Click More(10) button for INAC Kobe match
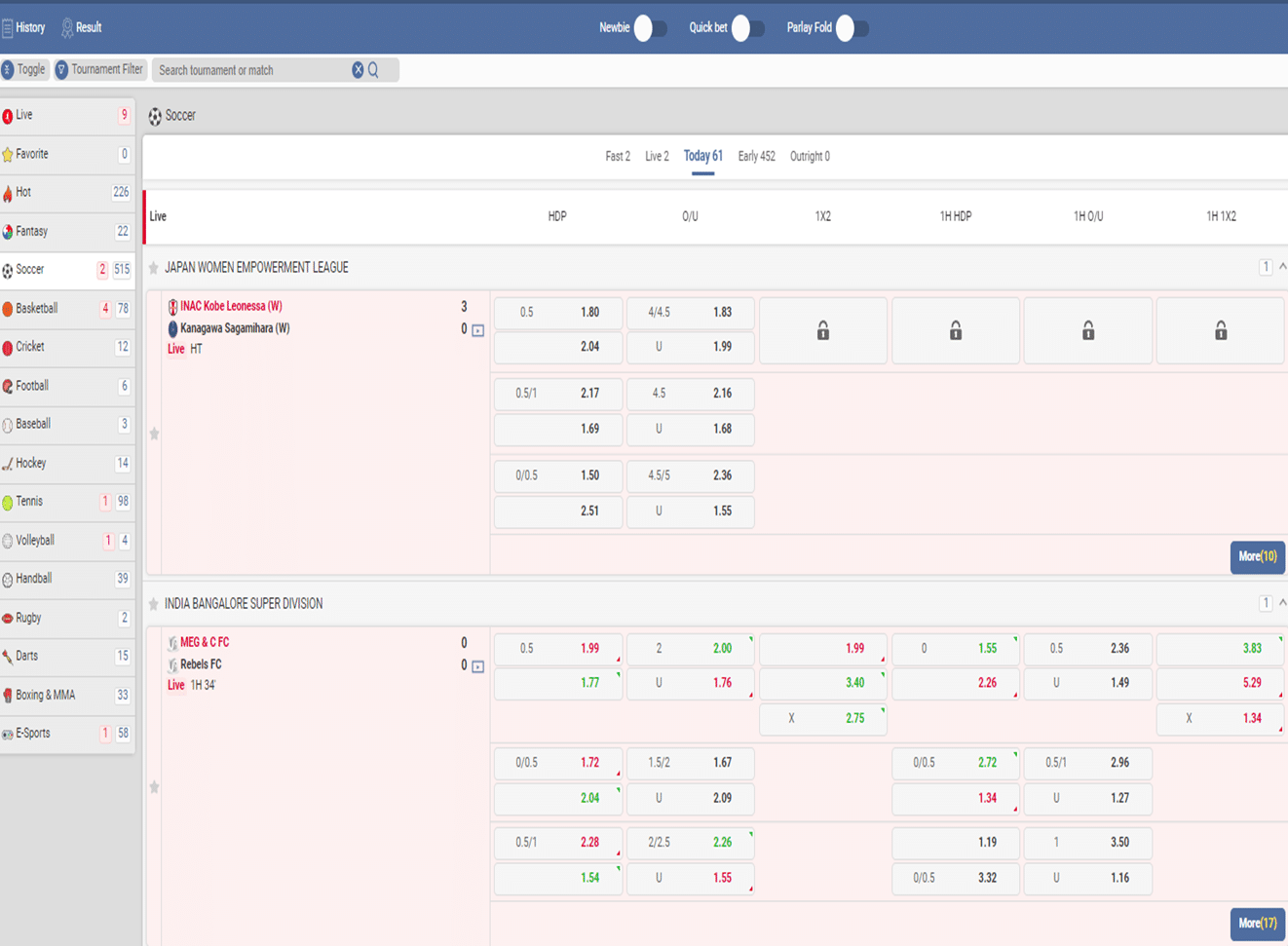Image resolution: width=1288 pixels, height=946 pixels. pyautogui.click(x=1257, y=556)
